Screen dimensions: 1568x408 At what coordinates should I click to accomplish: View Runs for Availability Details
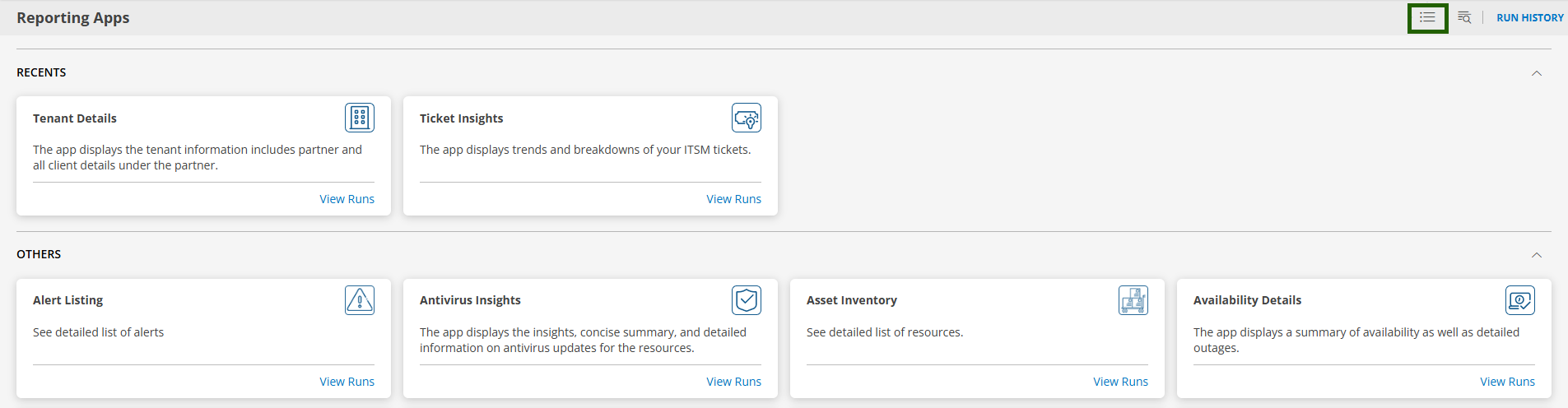pos(1508,382)
